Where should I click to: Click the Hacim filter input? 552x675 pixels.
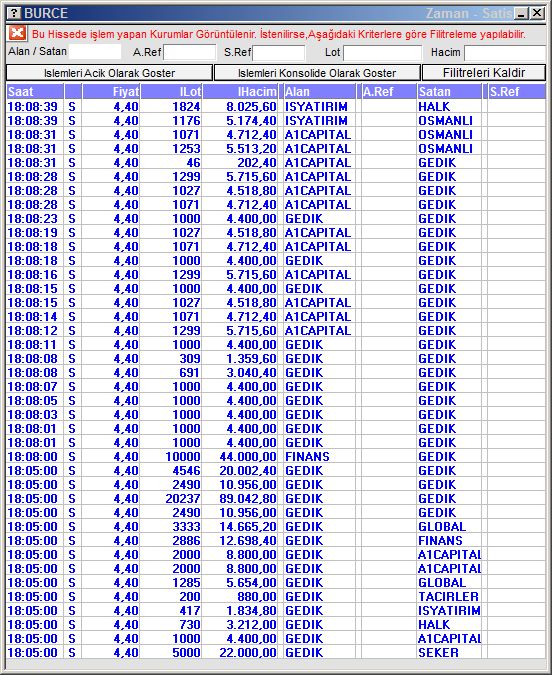tap(505, 53)
